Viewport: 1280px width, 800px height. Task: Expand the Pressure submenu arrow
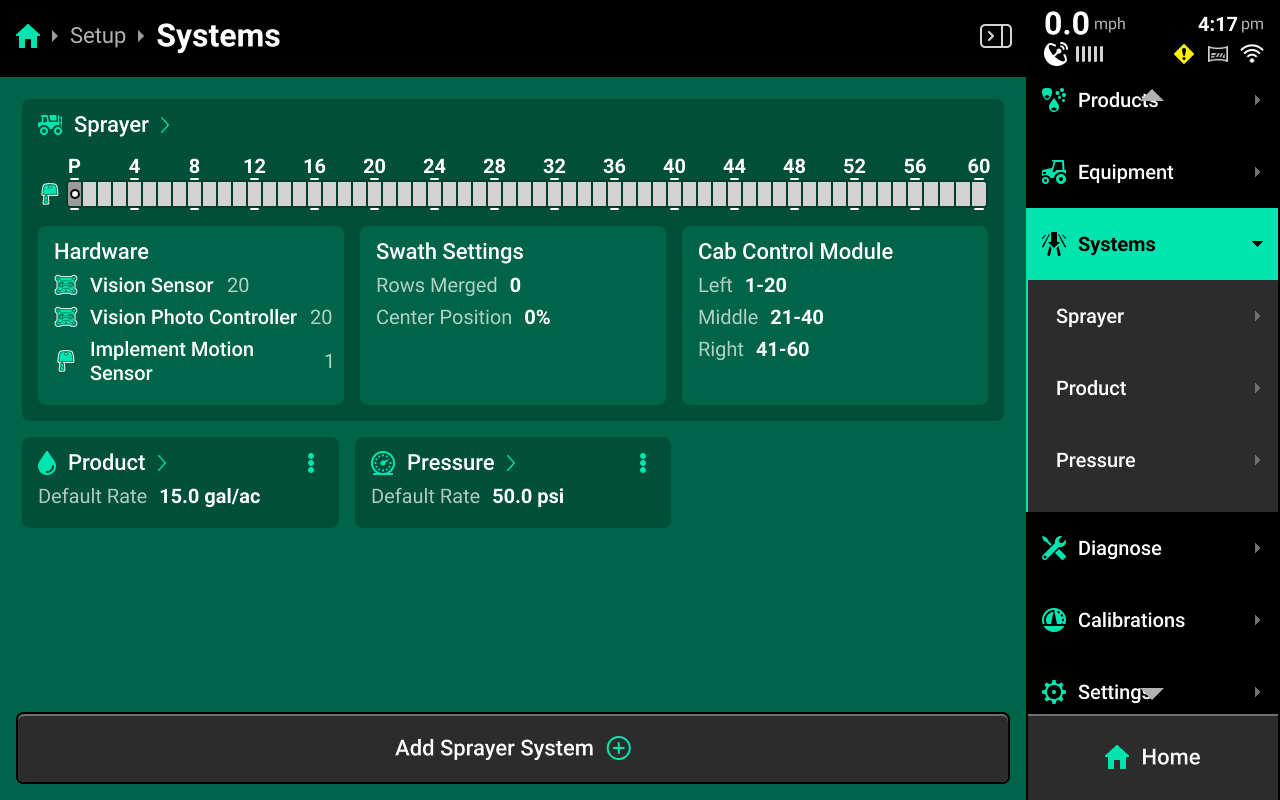click(1257, 460)
